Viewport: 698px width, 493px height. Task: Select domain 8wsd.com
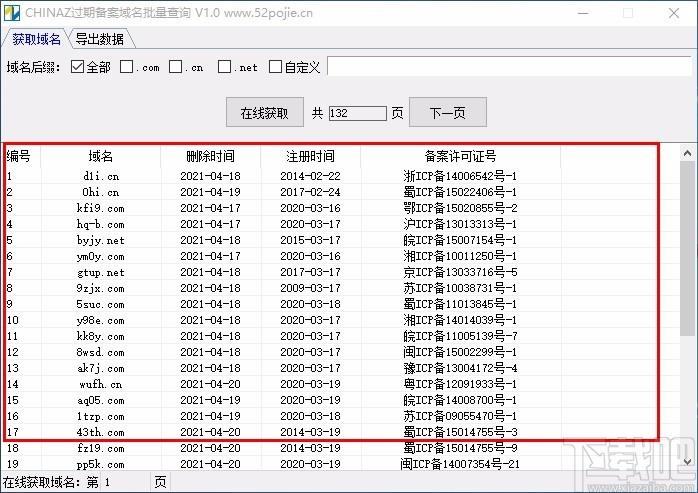[x=101, y=353]
